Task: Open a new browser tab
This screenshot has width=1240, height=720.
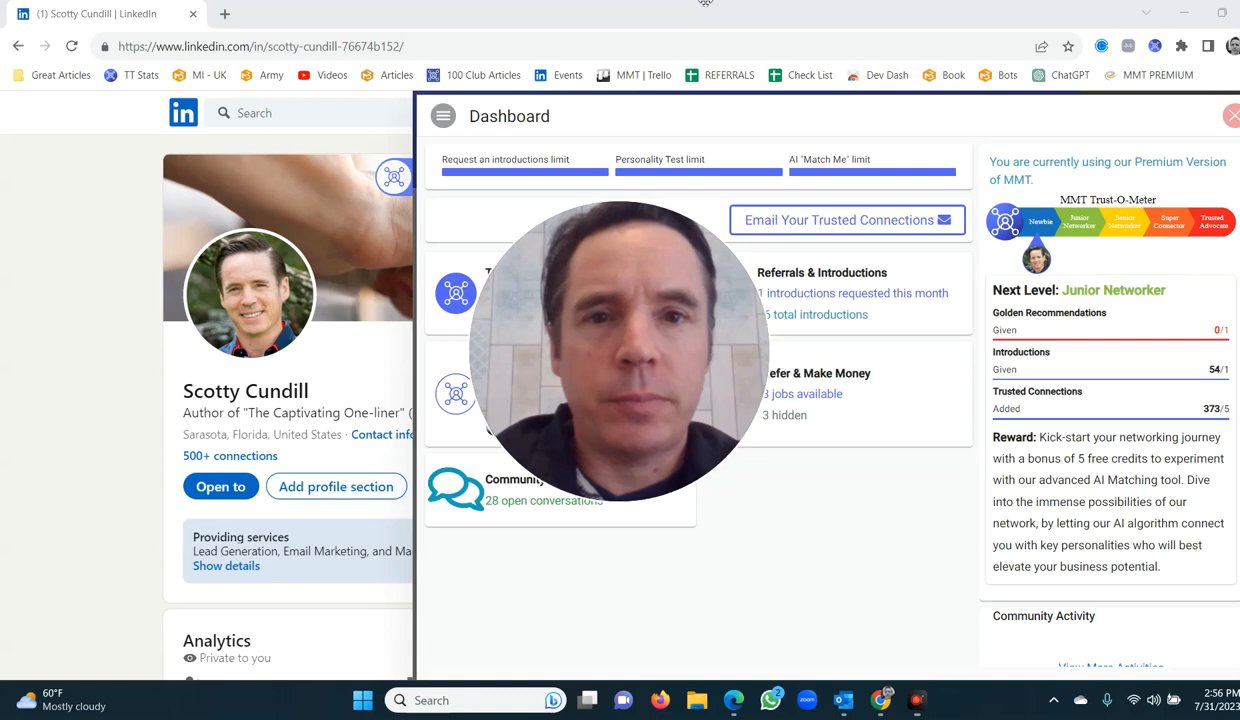Action: 225,14
